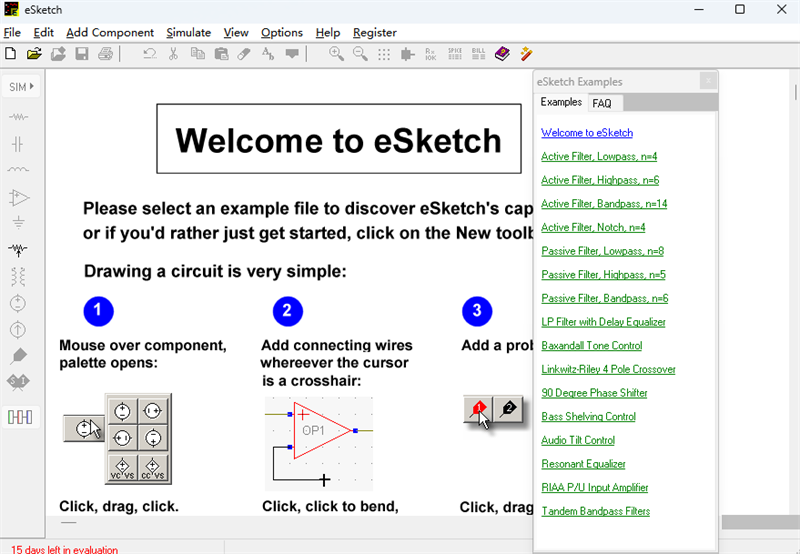Open 90 Degree Phase Shifter example
This screenshot has width=800, height=554.
tap(594, 393)
